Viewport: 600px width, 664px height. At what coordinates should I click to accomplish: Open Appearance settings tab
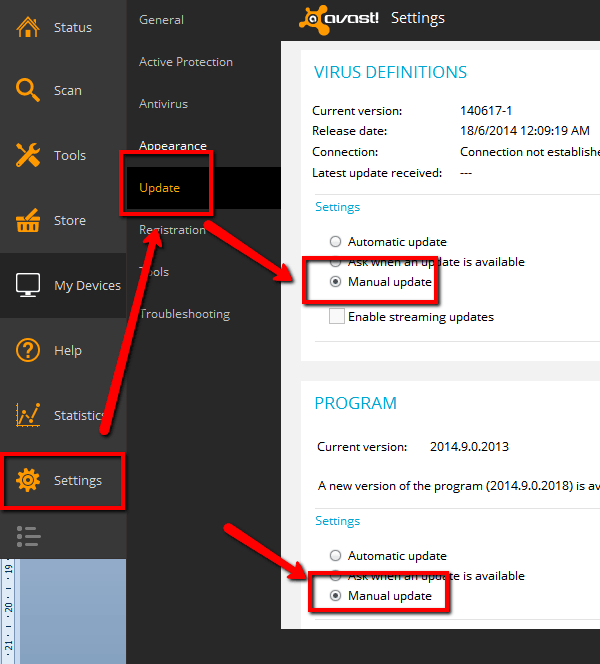[x=173, y=146]
